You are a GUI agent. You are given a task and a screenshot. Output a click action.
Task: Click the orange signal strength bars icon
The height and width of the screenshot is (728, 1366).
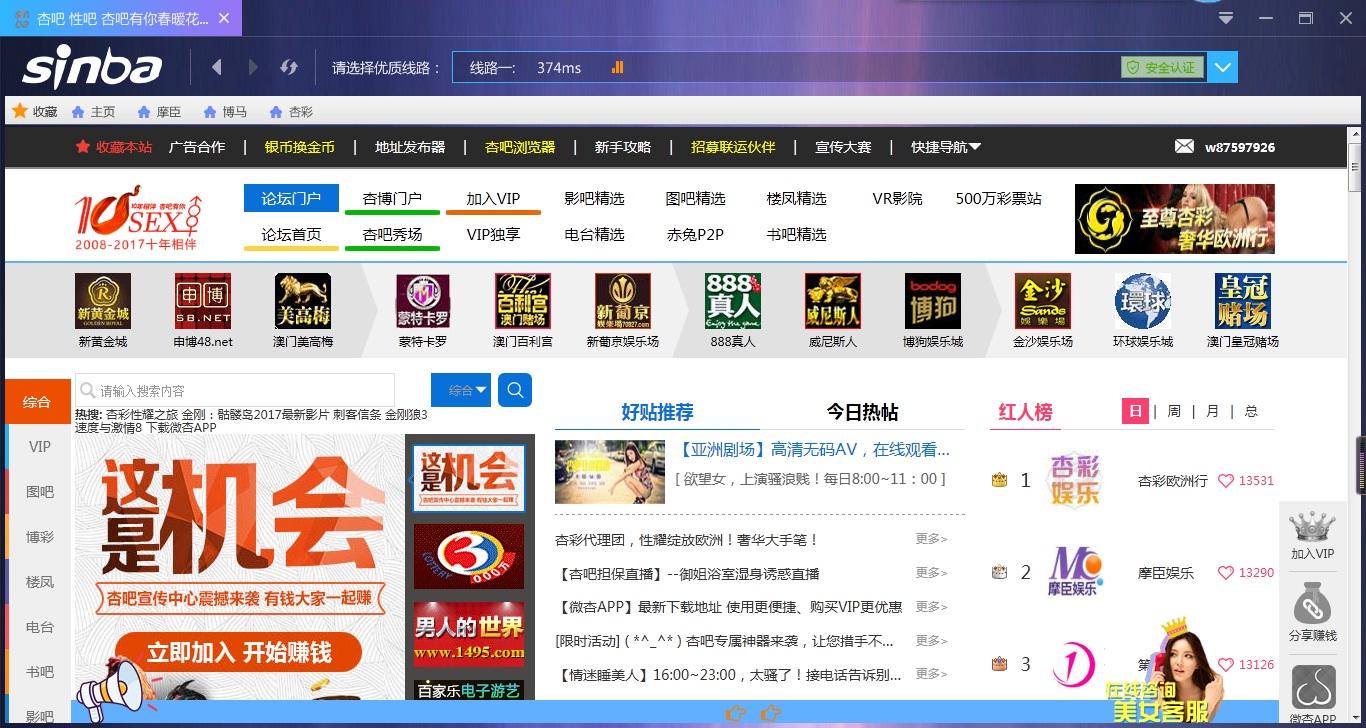[617, 67]
